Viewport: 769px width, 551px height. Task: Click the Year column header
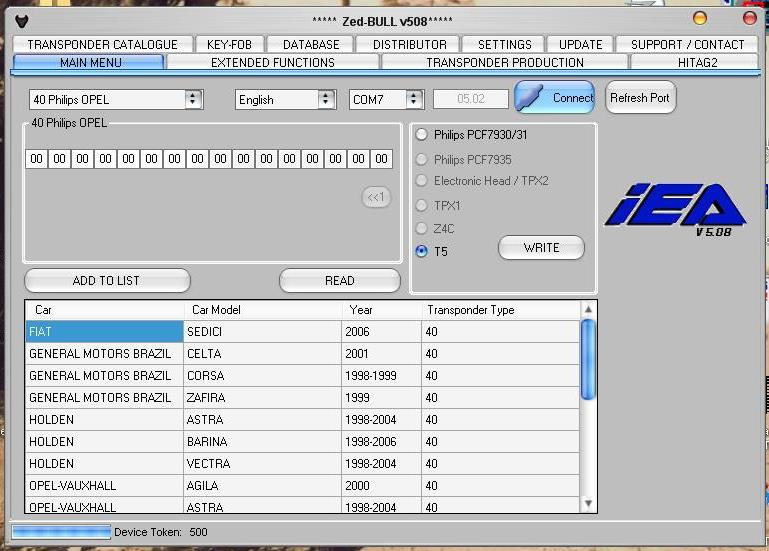[x=381, y=310]
